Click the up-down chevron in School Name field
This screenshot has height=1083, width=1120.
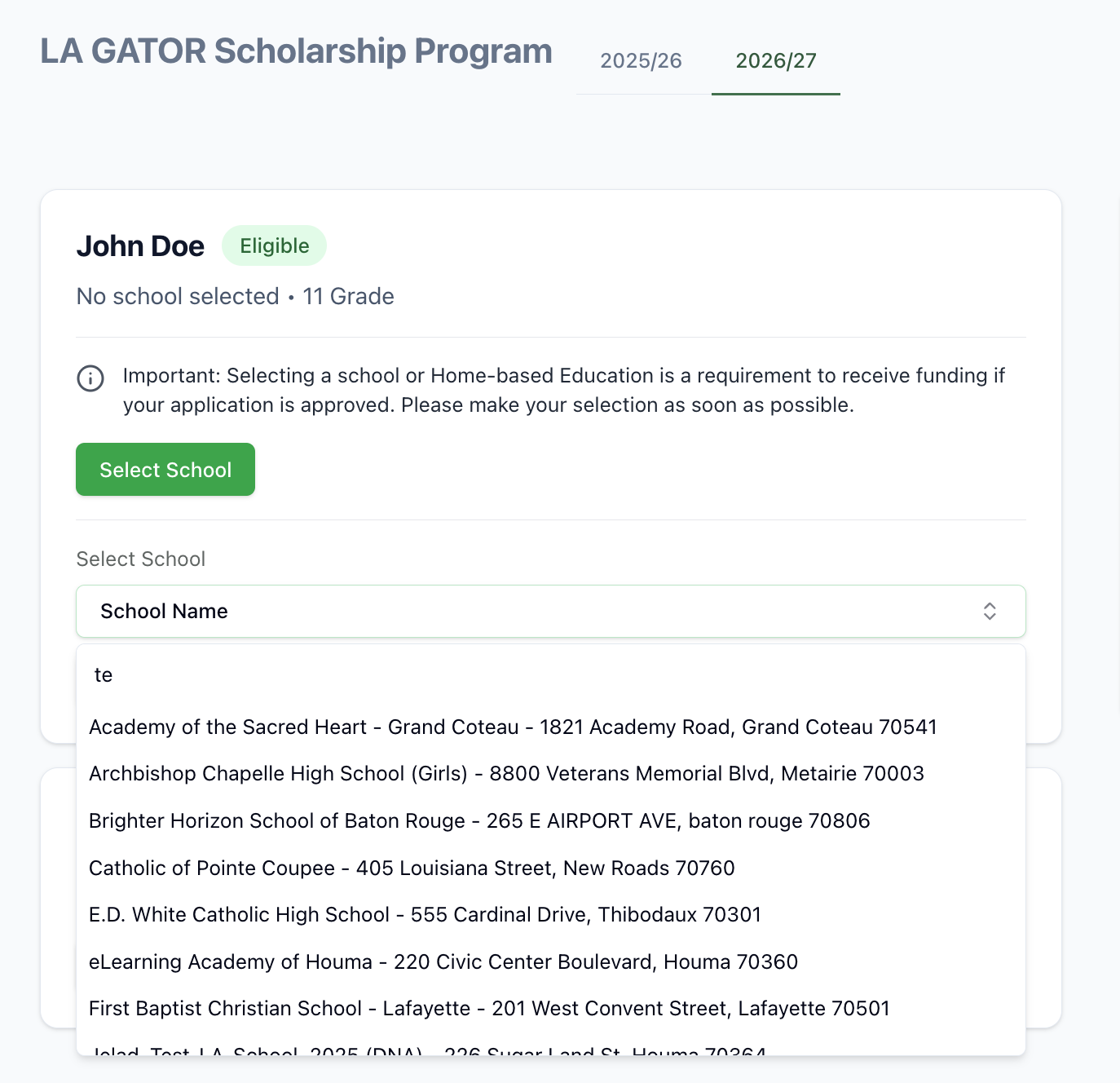pos(990,612)
